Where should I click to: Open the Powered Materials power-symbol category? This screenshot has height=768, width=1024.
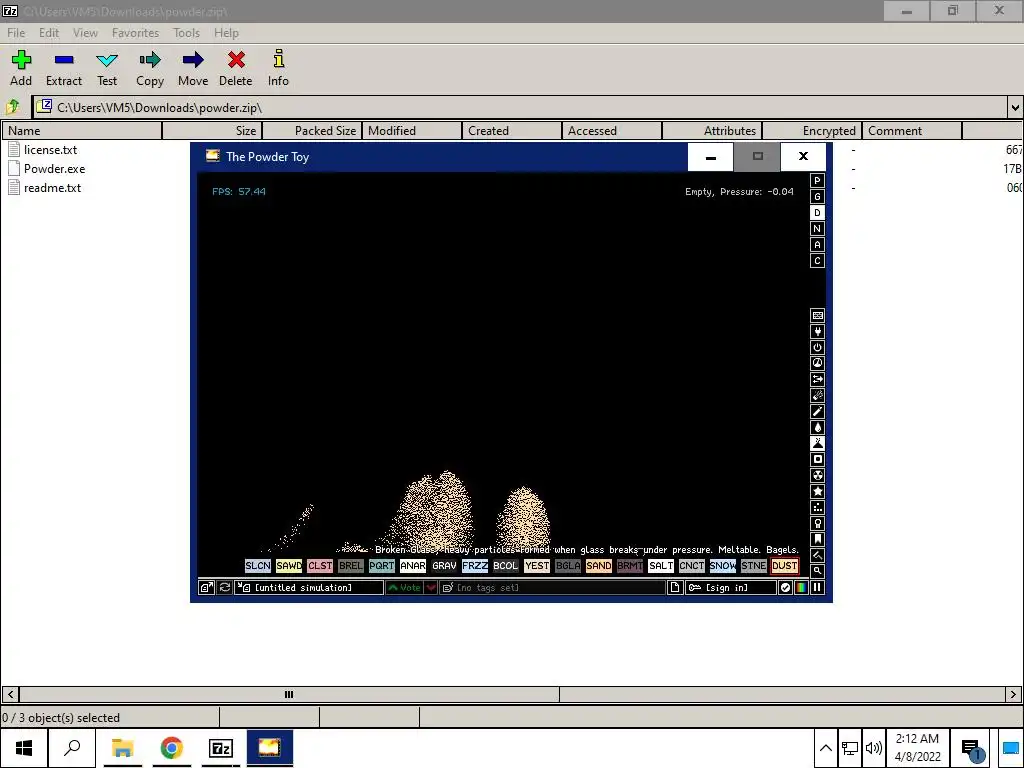pyautogui.click(x=817, y=347)
